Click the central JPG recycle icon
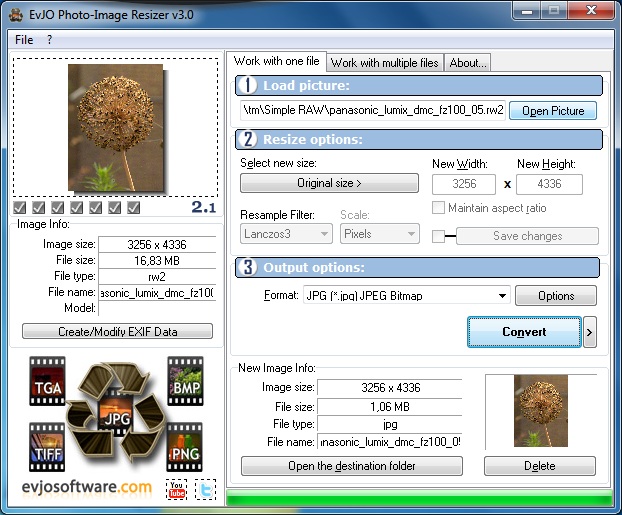The width and height of the screenshot is (622, 515). (x=117, y=414)
